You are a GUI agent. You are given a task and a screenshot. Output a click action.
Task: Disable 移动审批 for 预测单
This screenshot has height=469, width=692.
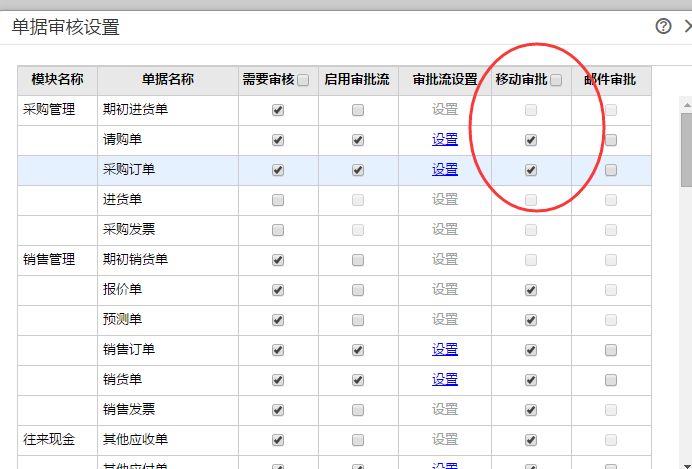pyautogui.click(x=531, y=320)
